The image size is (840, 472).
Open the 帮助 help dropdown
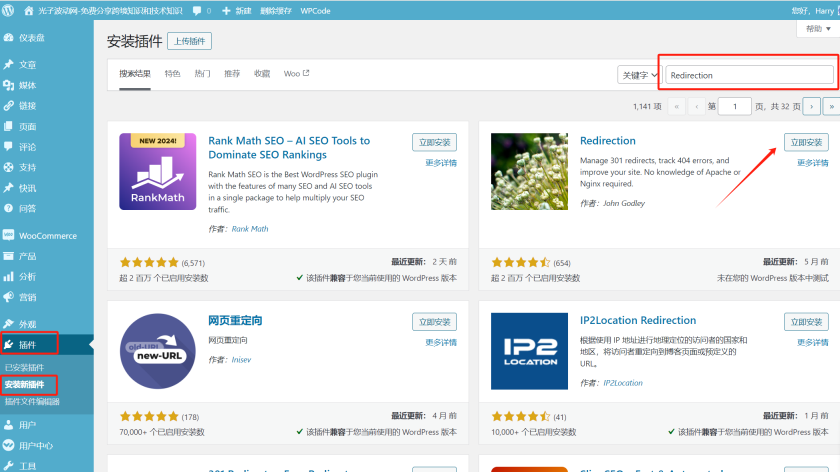pyautogui.click(x=818, y=29)
